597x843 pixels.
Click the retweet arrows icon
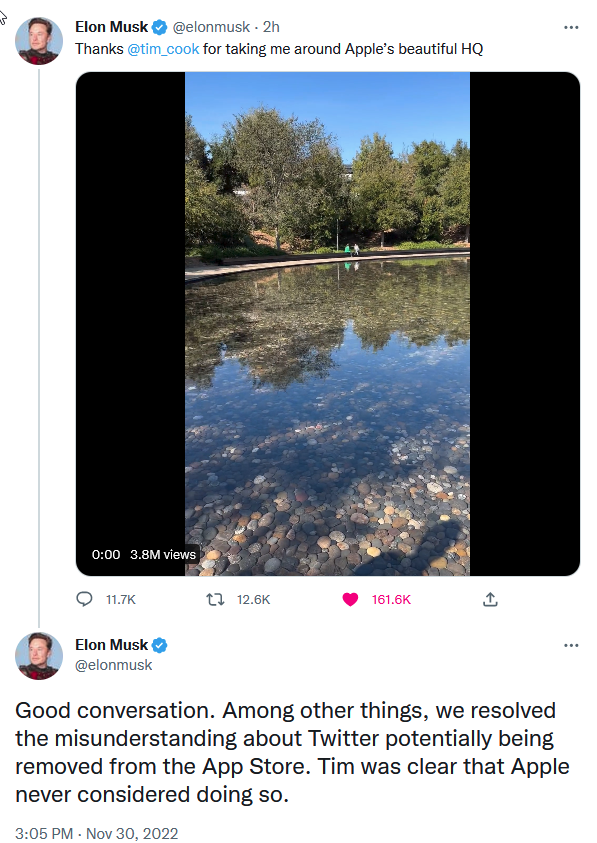(x=216, y=599)
